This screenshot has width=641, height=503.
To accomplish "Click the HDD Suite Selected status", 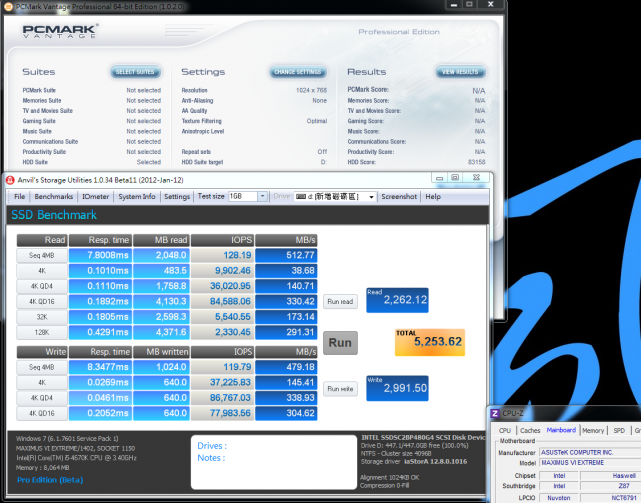I will (149, 162).
